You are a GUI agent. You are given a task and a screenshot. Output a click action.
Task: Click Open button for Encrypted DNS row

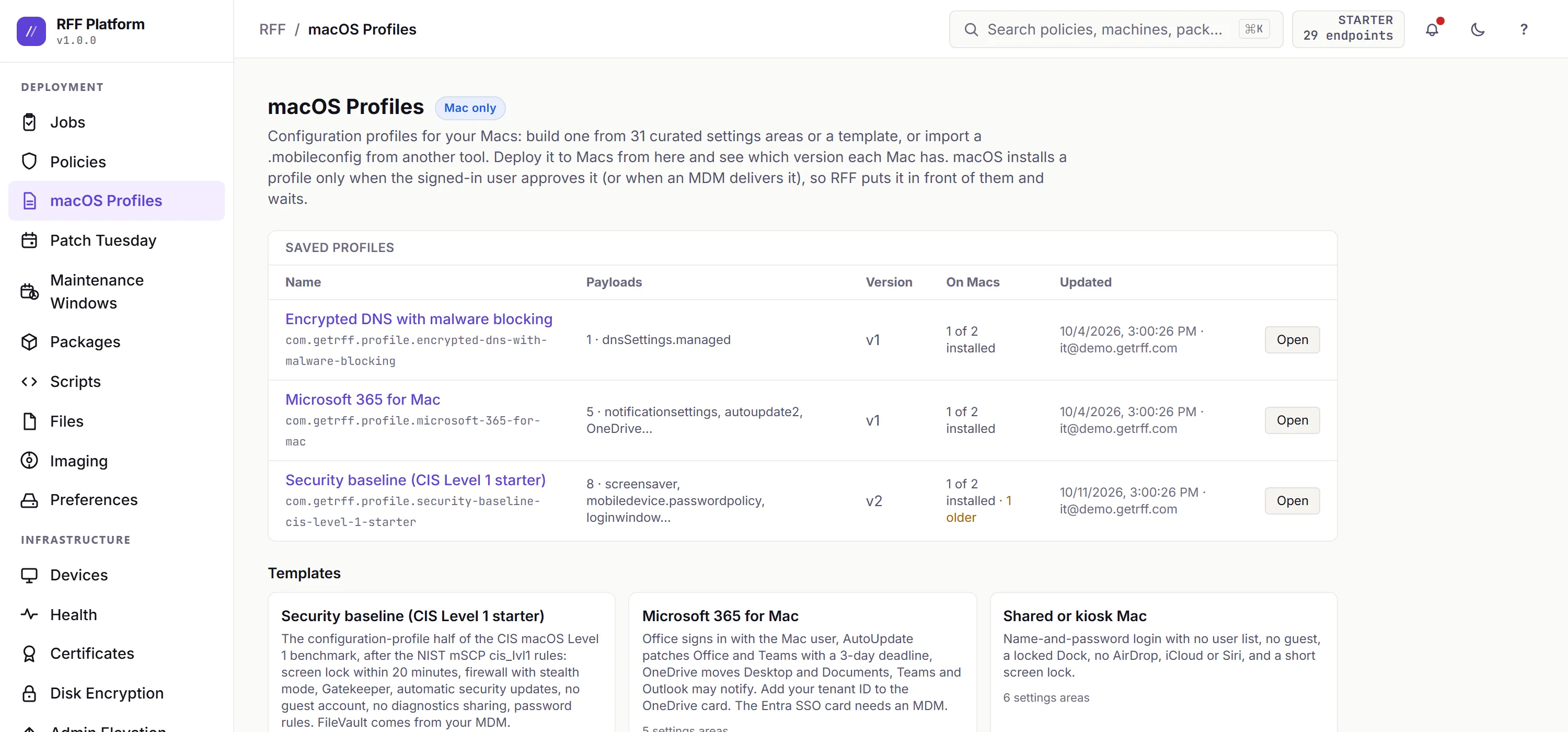pyautogui.click(x=1292, y=340)
